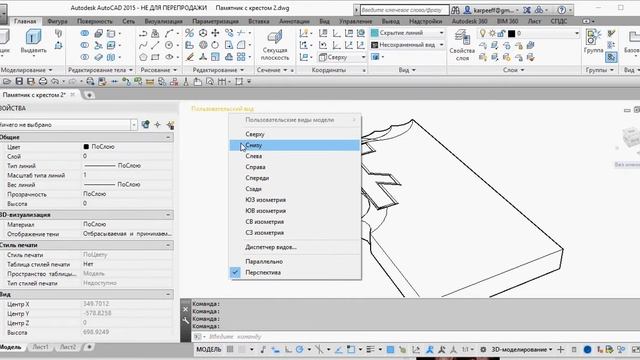Click the Help question mark icon
Viewport: 640px width, 360px height.
point(562,9)
